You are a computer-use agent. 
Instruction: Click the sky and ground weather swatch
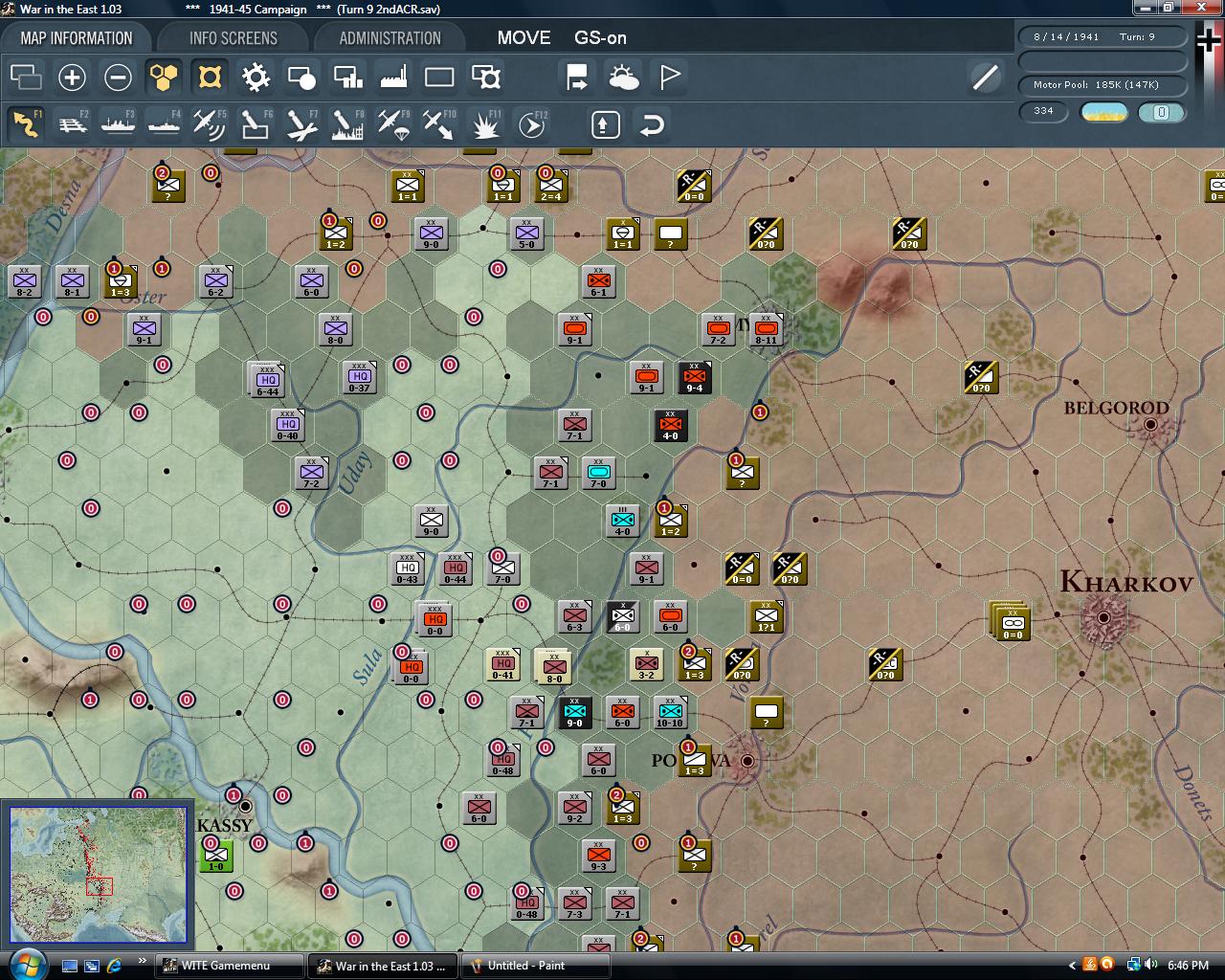(x=1103, y=112)
